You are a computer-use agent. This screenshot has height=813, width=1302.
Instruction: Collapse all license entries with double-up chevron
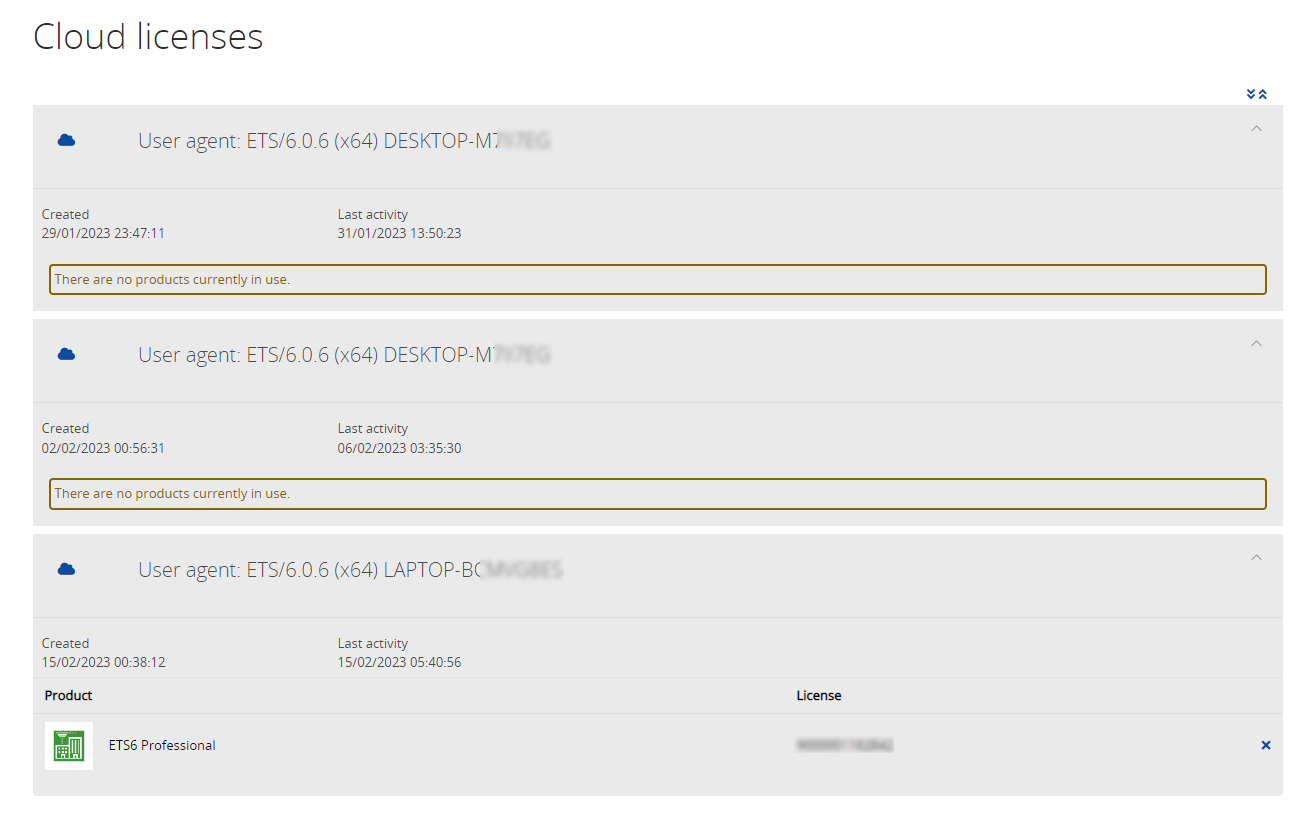(x=1263, y=93)
